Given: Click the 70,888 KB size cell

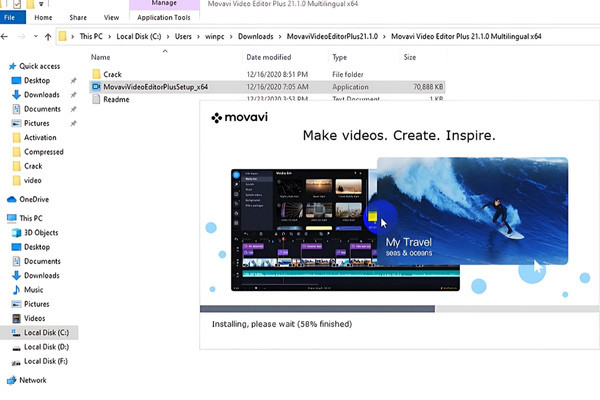Looking at the screenshot, I should coord(428,87).
